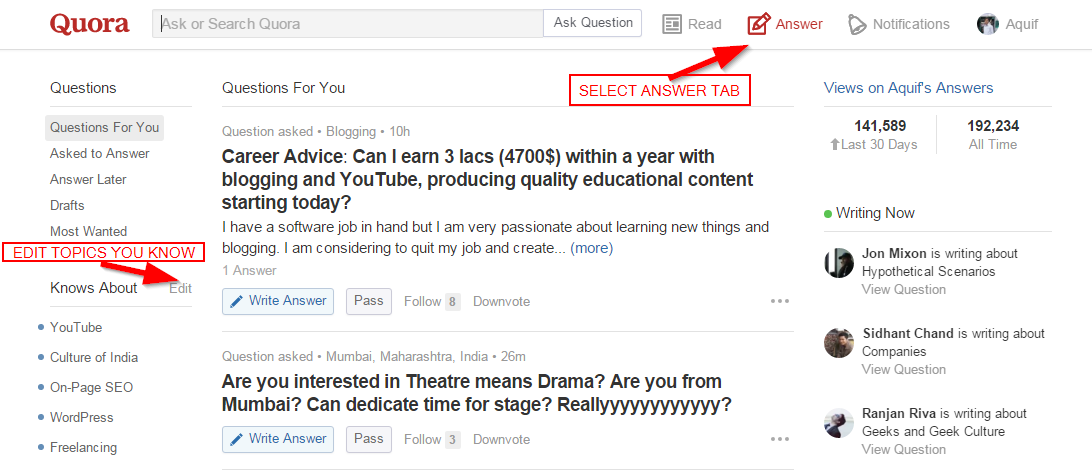Open the Mumbai, Maharashtra, India topic tag

(x=407, y=357)
